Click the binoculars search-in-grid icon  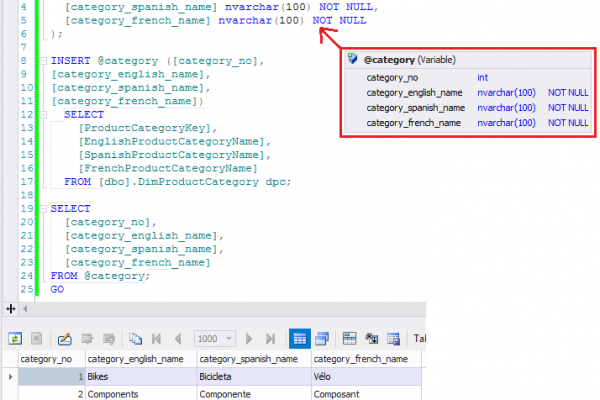click(x=371, y=339)
